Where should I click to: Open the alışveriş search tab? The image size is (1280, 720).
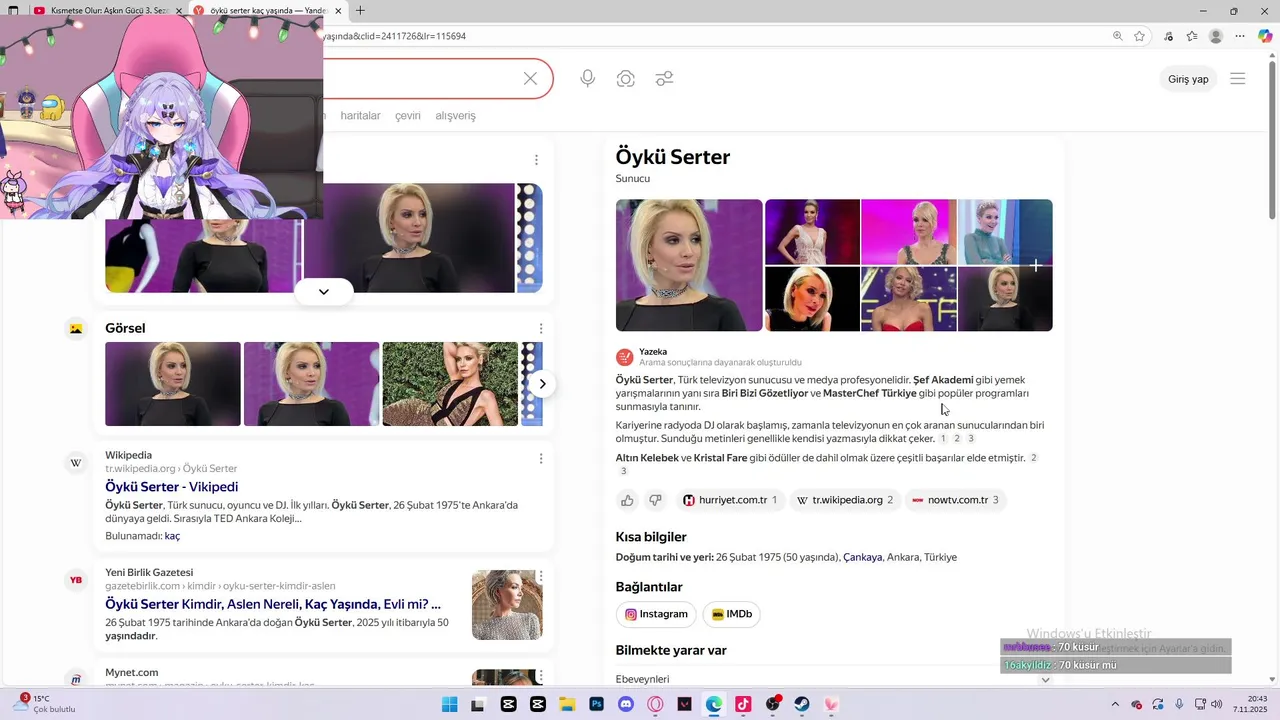(455, 116)
